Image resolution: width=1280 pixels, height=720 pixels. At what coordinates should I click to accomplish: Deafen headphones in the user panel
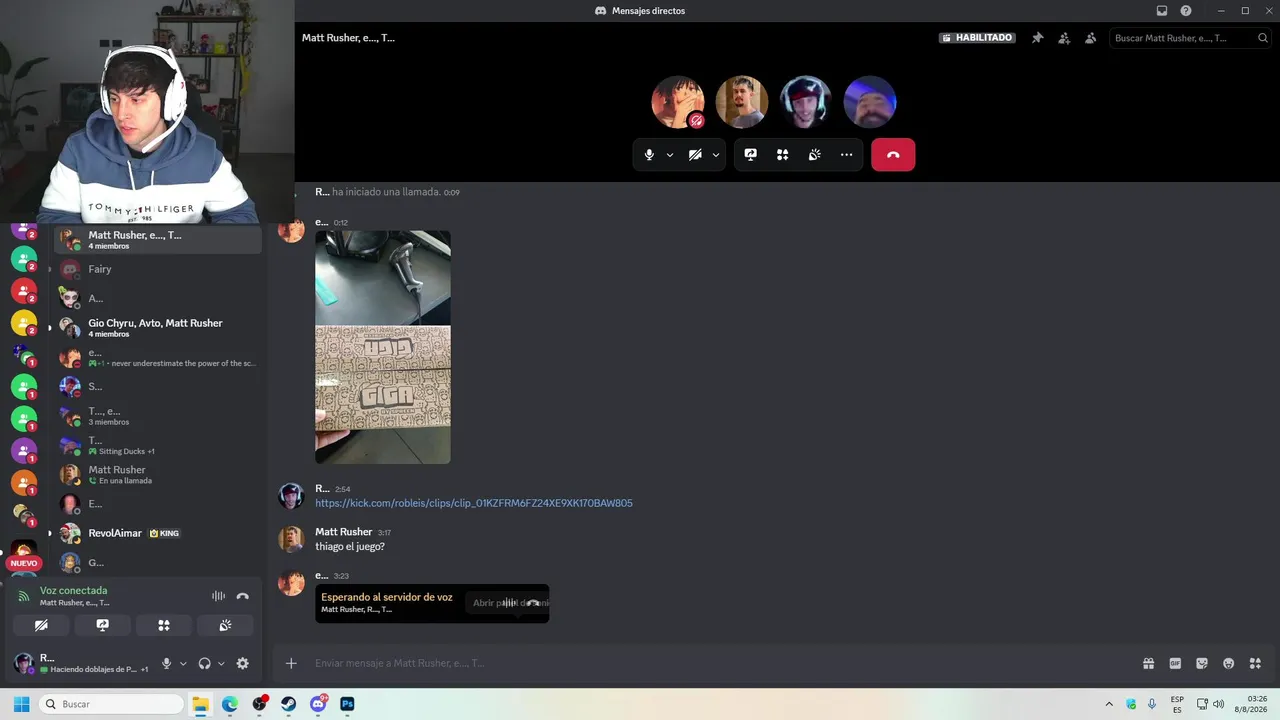click(204, 663)
